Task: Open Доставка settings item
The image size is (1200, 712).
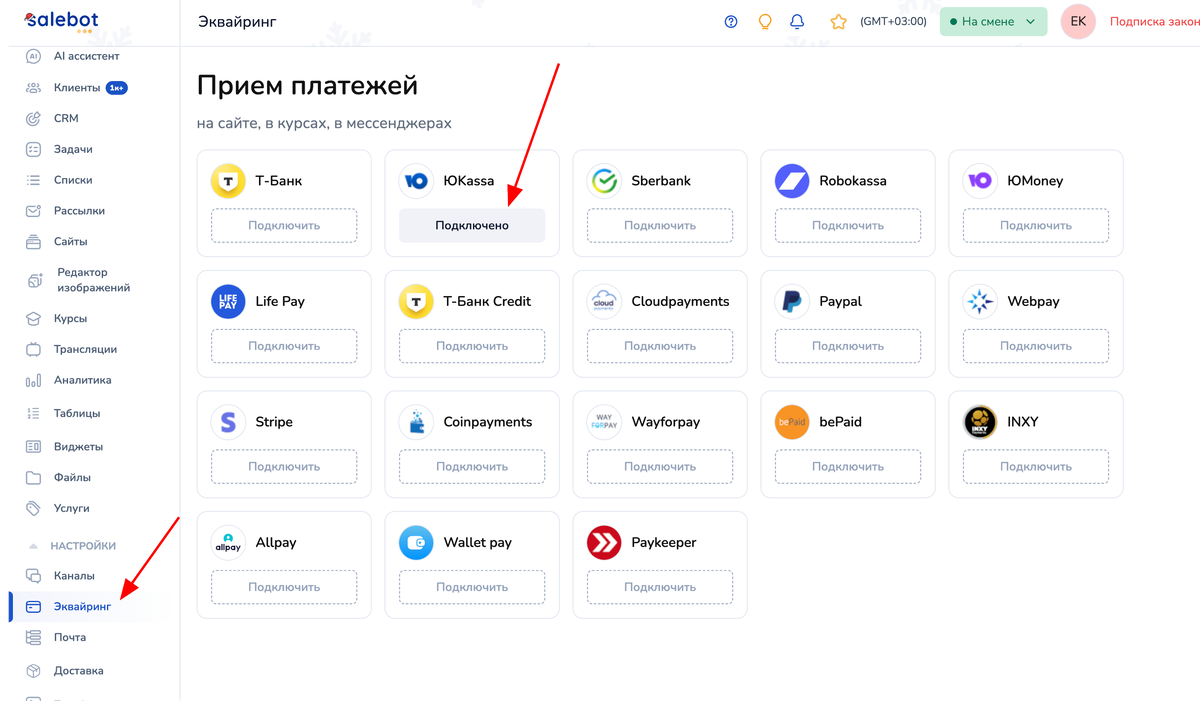Action: pyautogui.click(x=76, y=670)
